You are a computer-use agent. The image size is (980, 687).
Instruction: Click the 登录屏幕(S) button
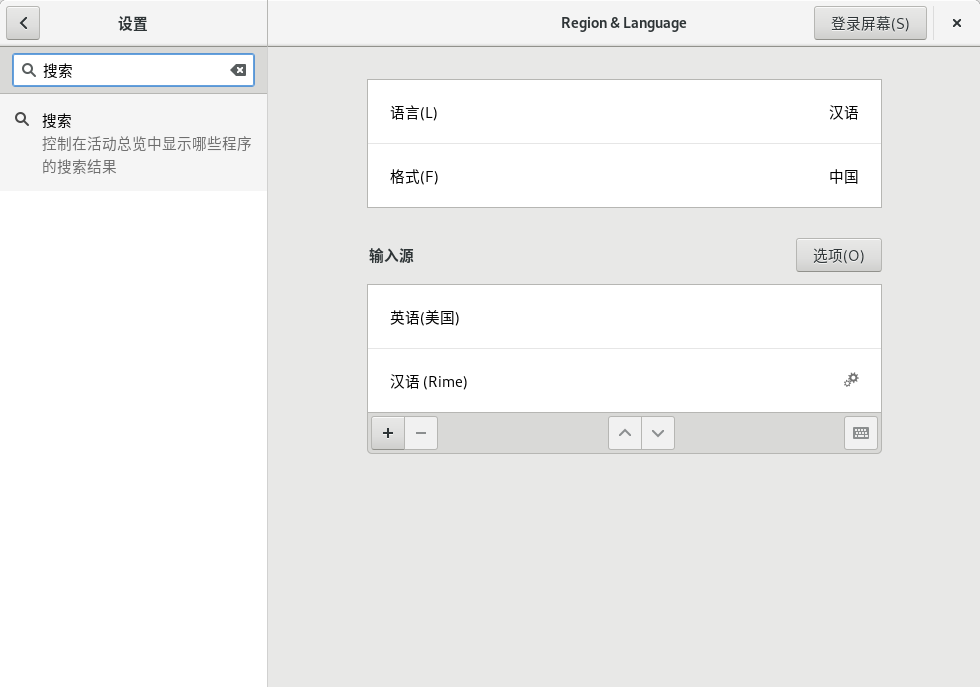click(870, 23)
